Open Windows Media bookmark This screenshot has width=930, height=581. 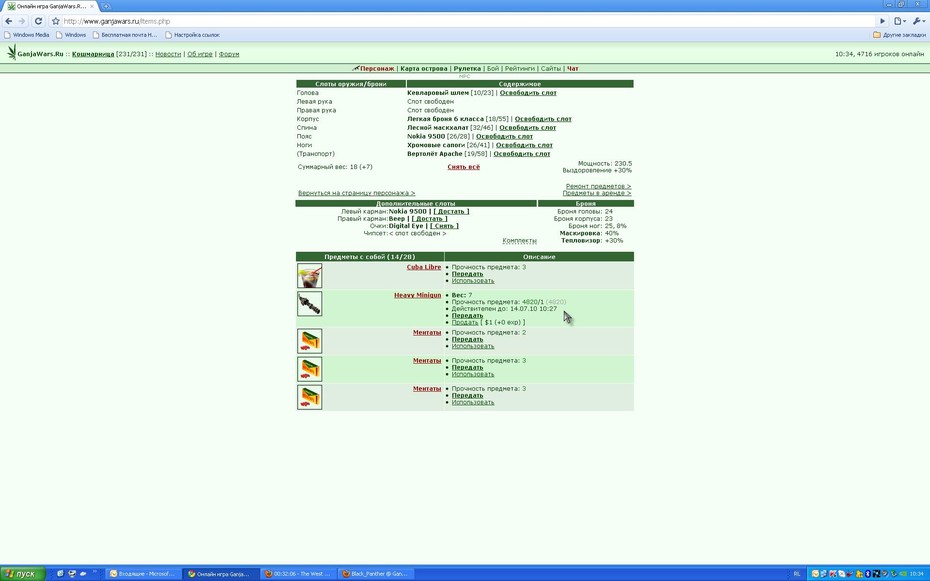click(27, 35)
